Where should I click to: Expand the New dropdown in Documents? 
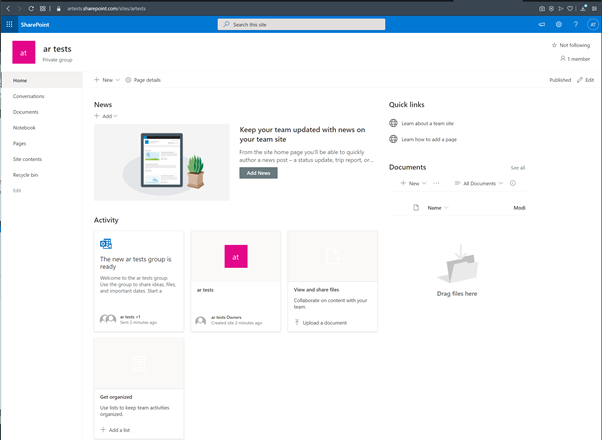[413, 184]
